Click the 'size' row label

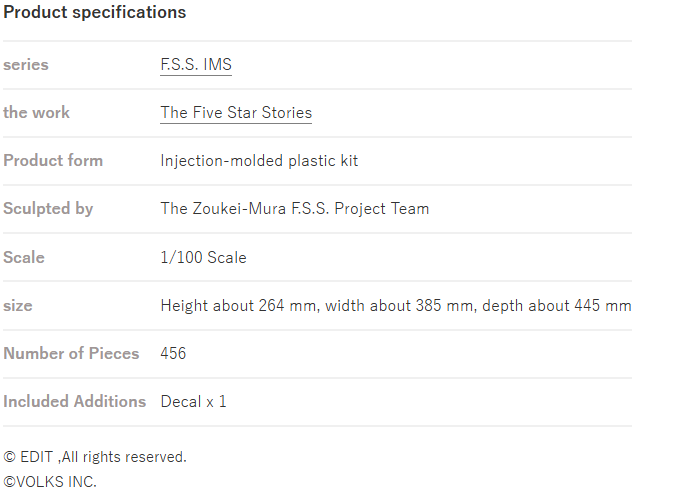18,305
